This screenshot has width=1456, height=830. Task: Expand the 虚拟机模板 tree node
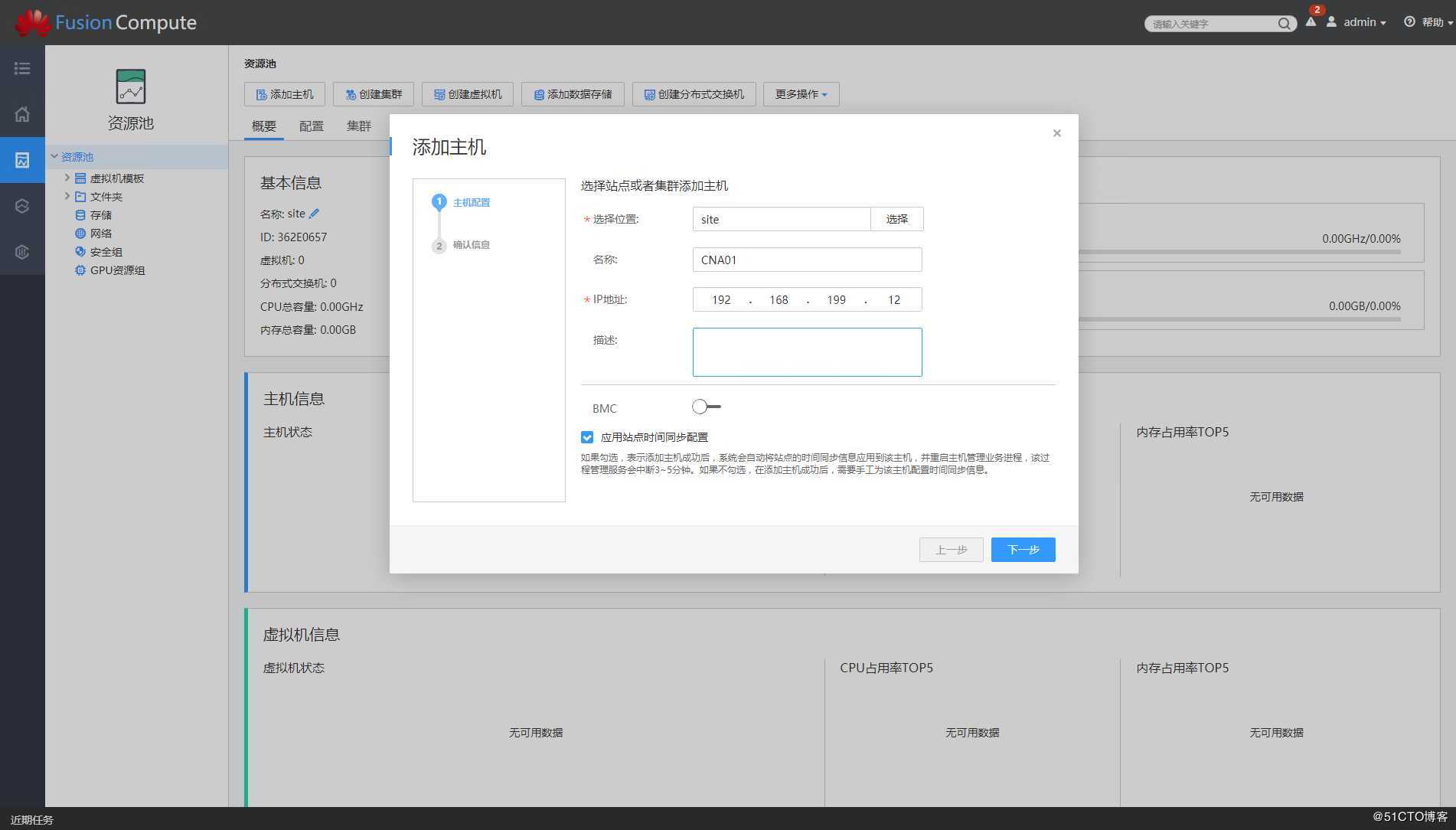click(x=67, y=178)
